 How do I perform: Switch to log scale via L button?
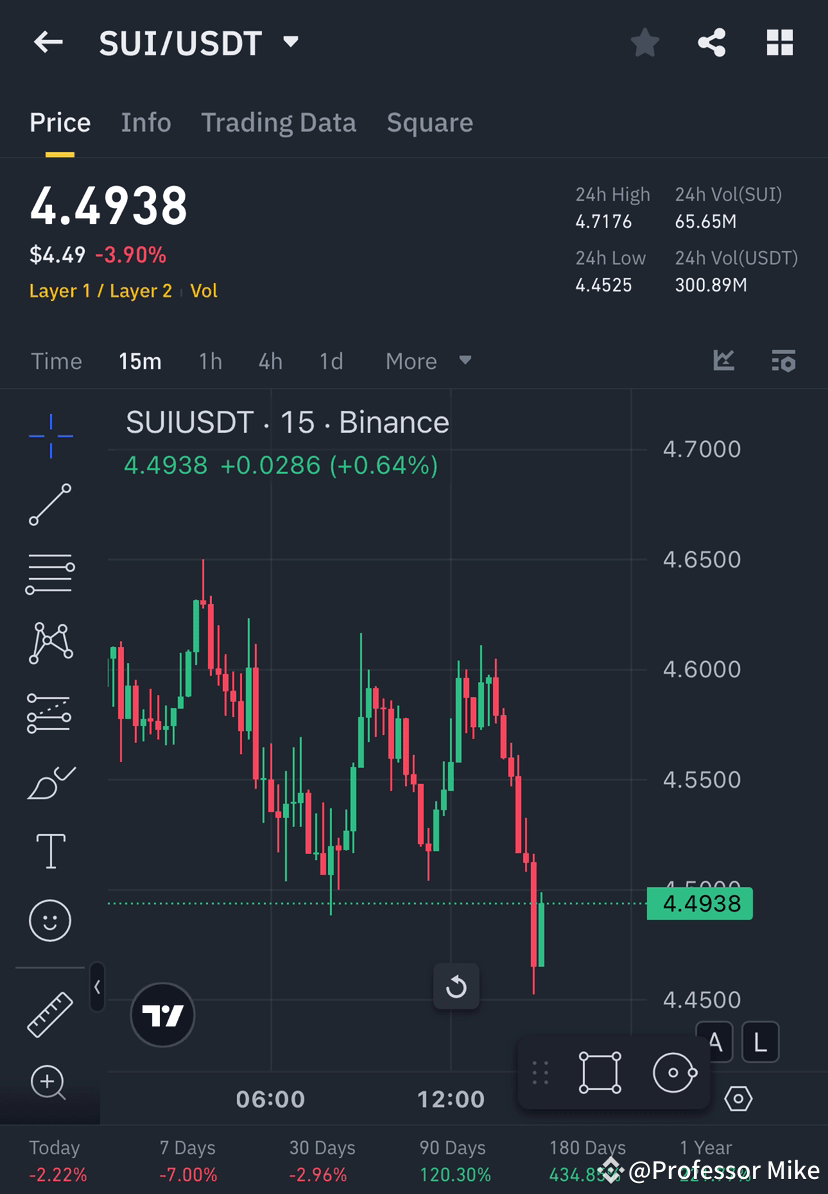click(761, 1041)
